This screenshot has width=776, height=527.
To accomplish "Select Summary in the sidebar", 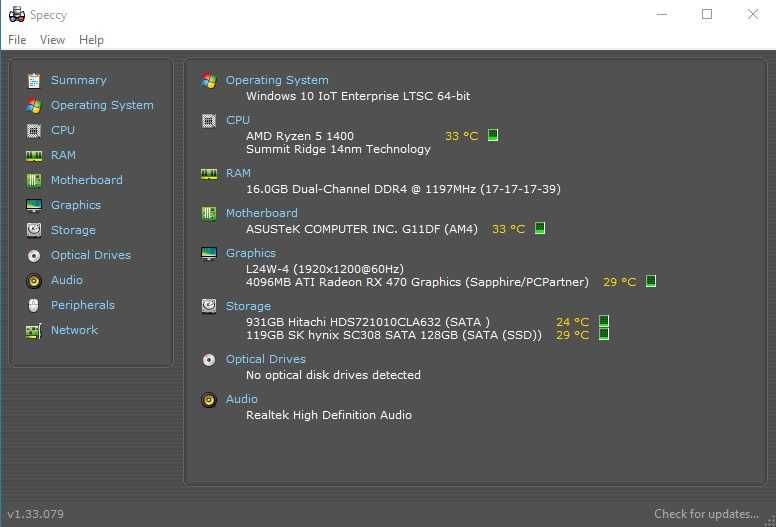I will [79, 80].
